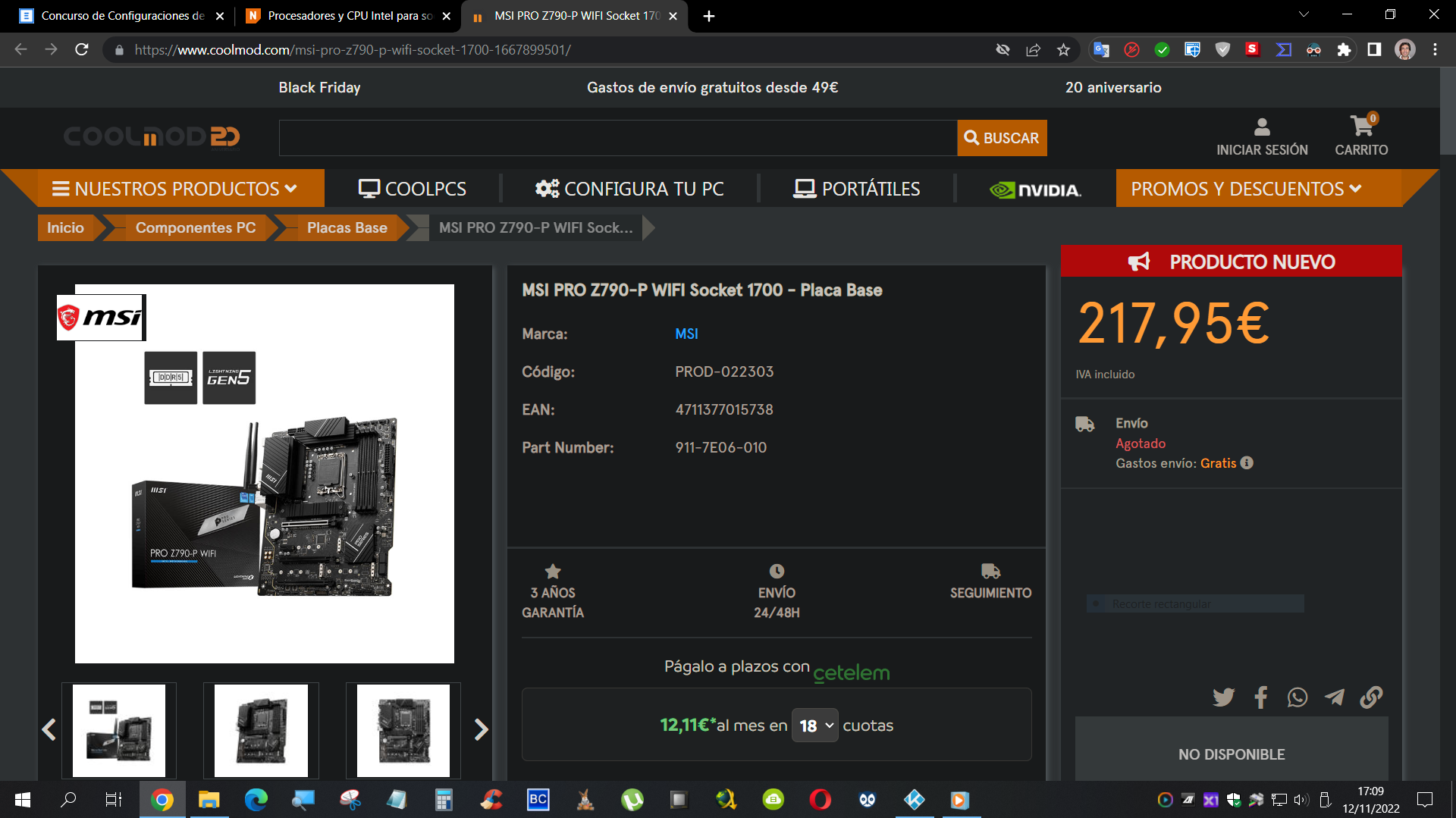
Task: Switch to Procesadores y CPU Intel tab
Action: tap(347, 16)
